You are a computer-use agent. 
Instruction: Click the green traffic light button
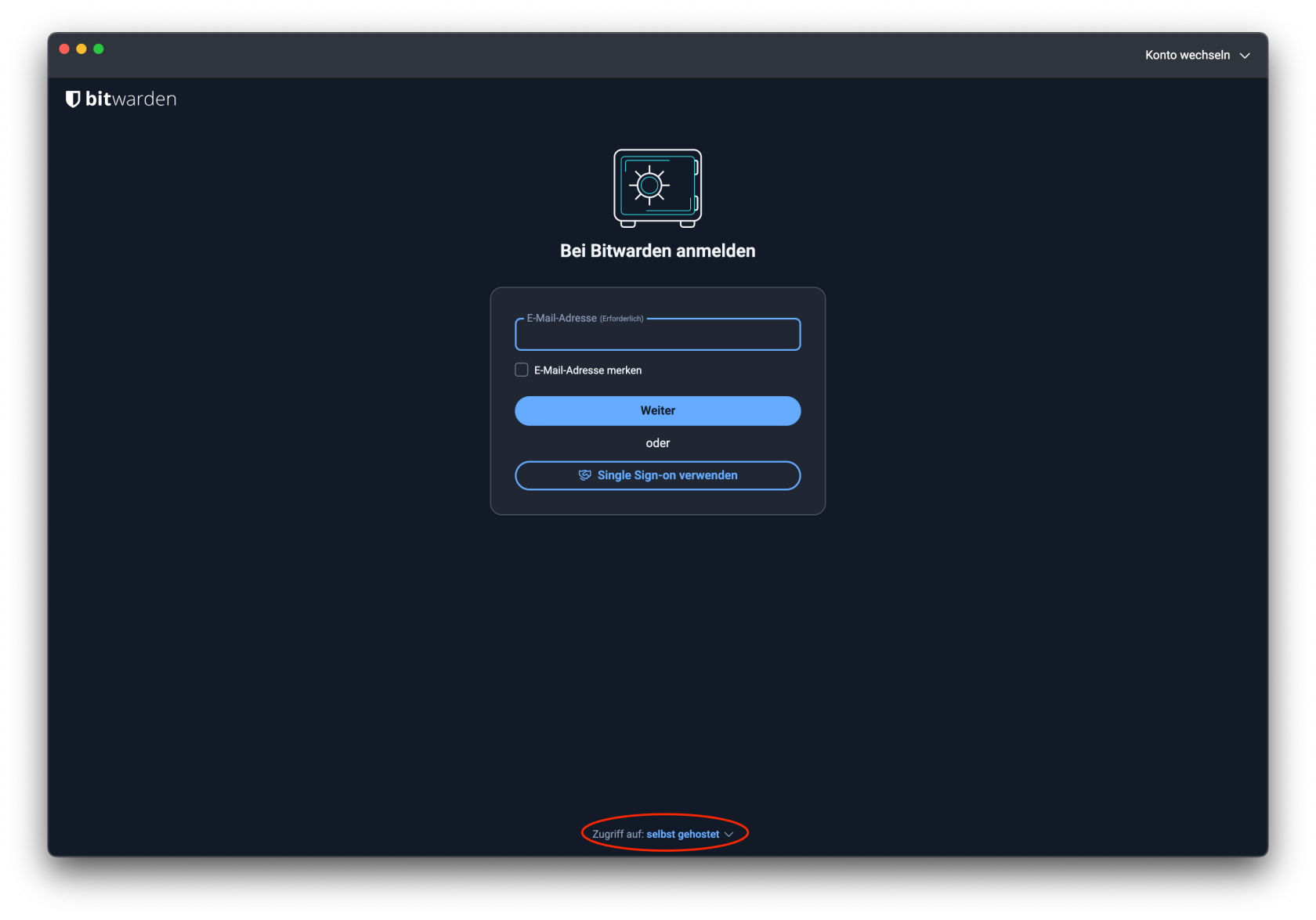[99, 49]
